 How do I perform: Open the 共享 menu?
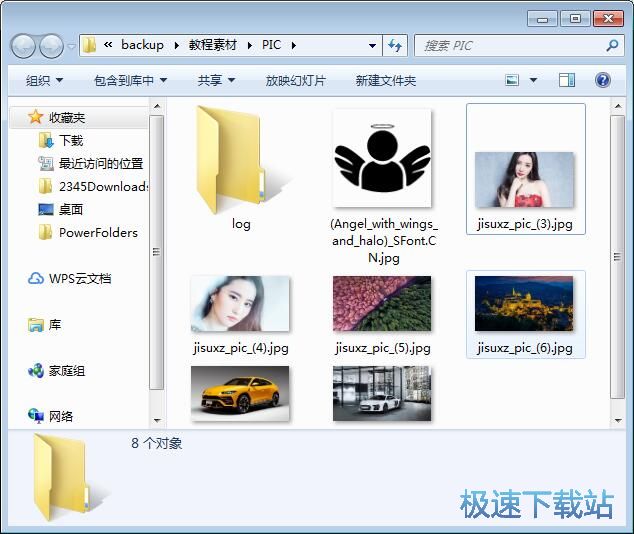tap(216, 80)
